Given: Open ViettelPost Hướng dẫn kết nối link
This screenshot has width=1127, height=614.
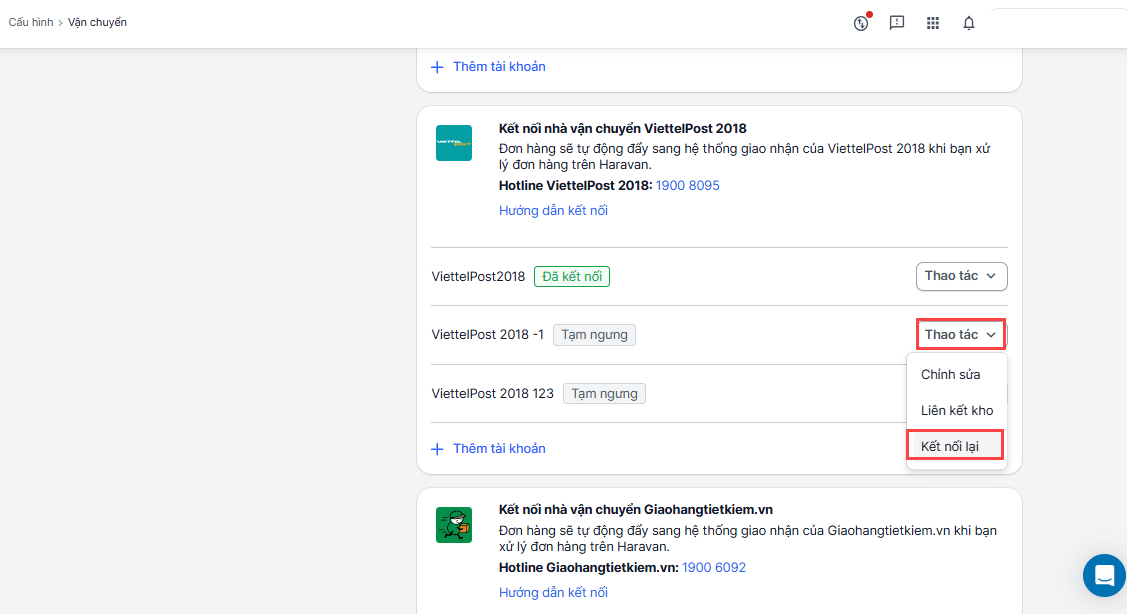Looking at the screenshot, I should 553,211.
